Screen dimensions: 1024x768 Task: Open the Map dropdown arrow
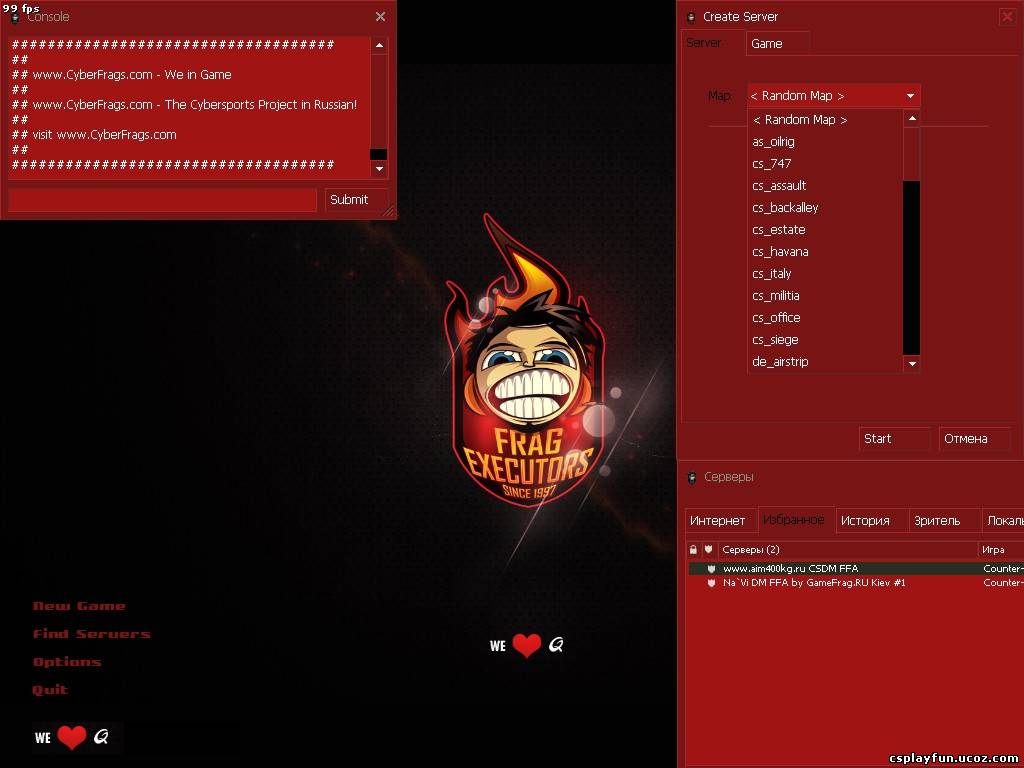910,96
